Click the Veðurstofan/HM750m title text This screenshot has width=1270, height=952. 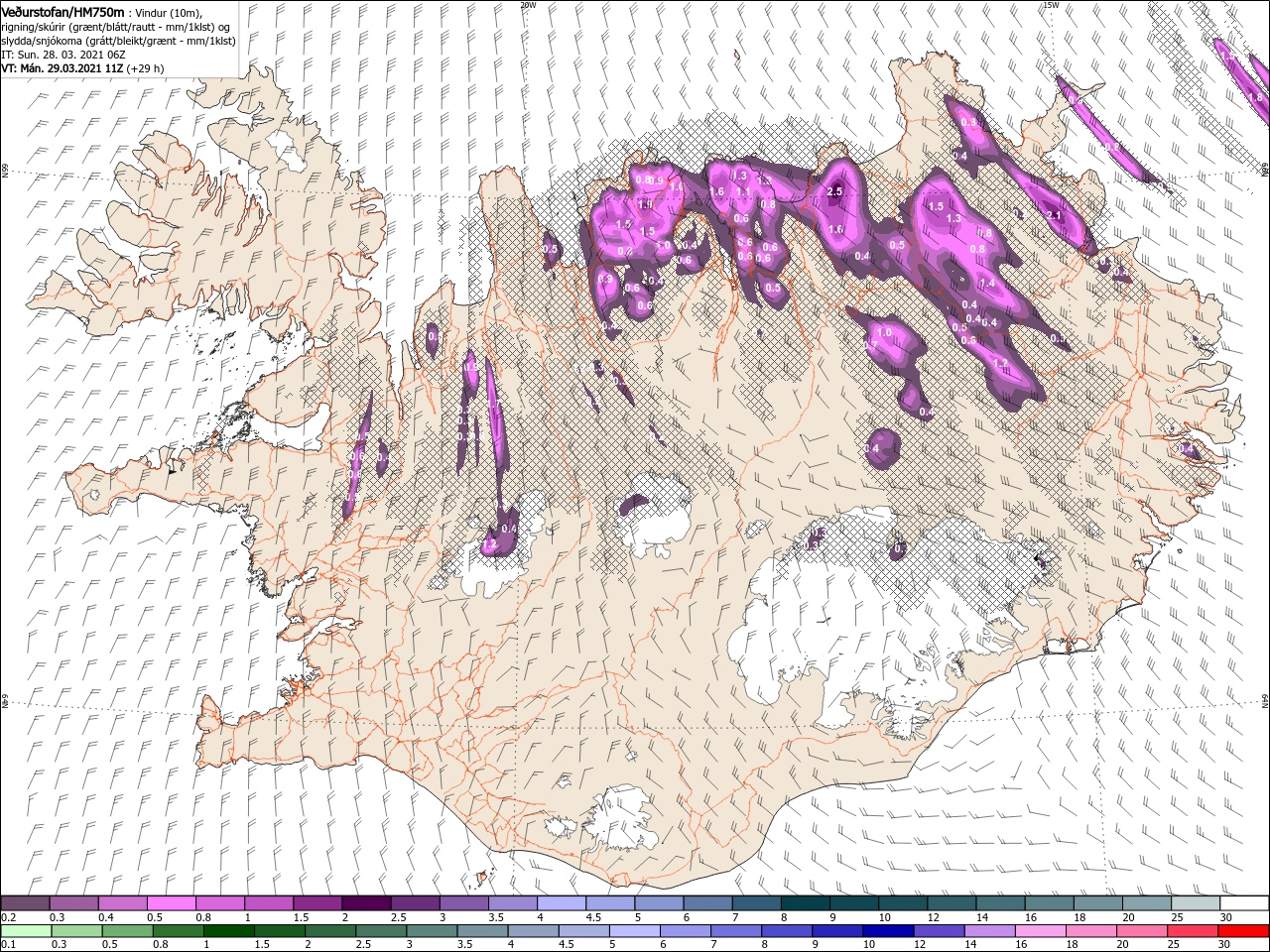click(63, 13)
